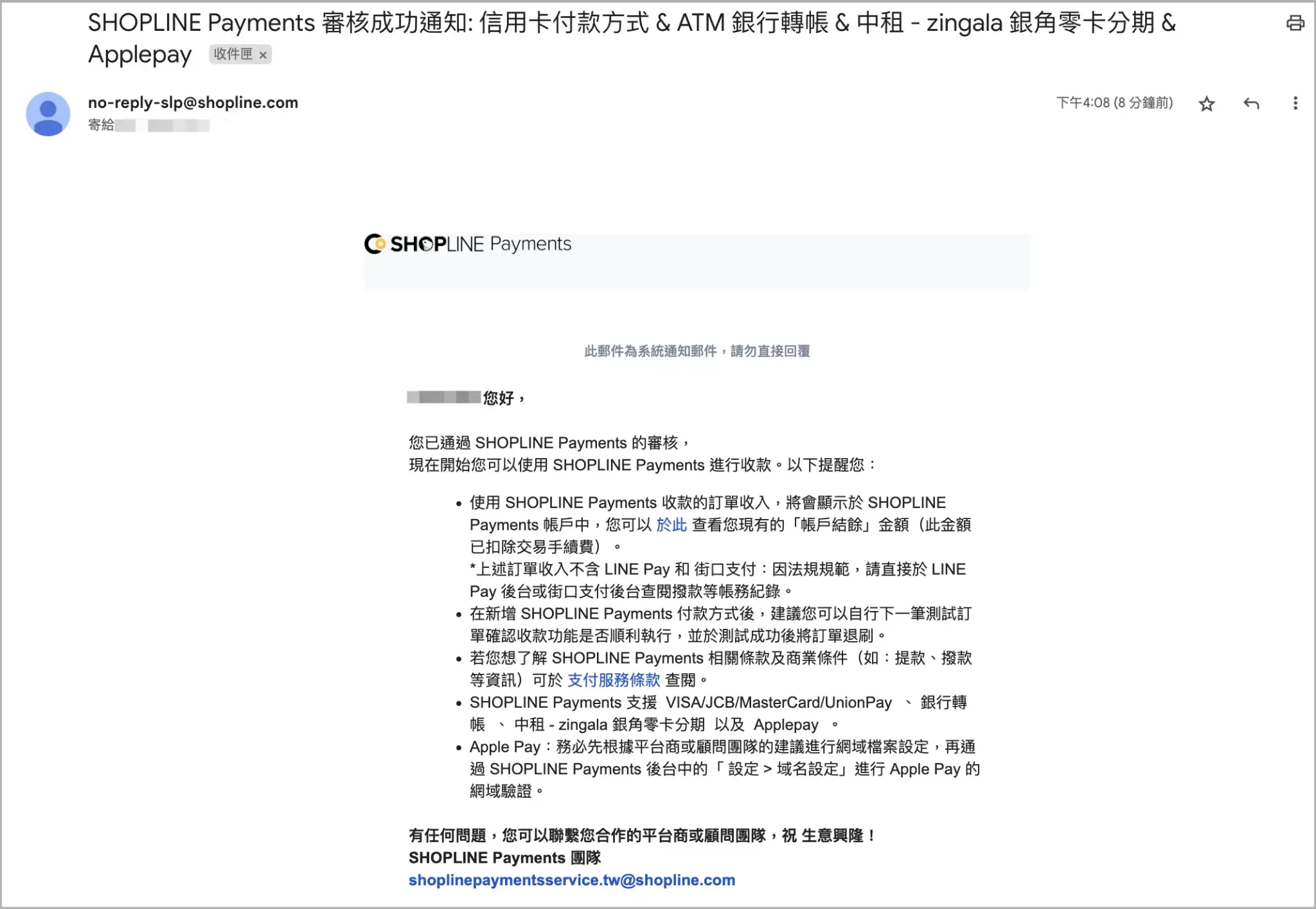Open the three-dot more options menu
Screen dimensions: 1316x909
click(1295, 103)
